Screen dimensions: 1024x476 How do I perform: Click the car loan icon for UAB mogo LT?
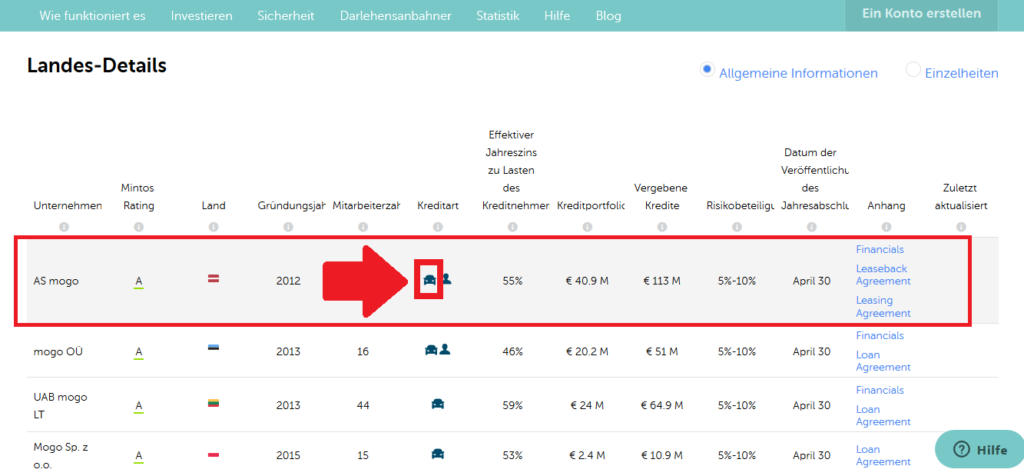(438, 404)
